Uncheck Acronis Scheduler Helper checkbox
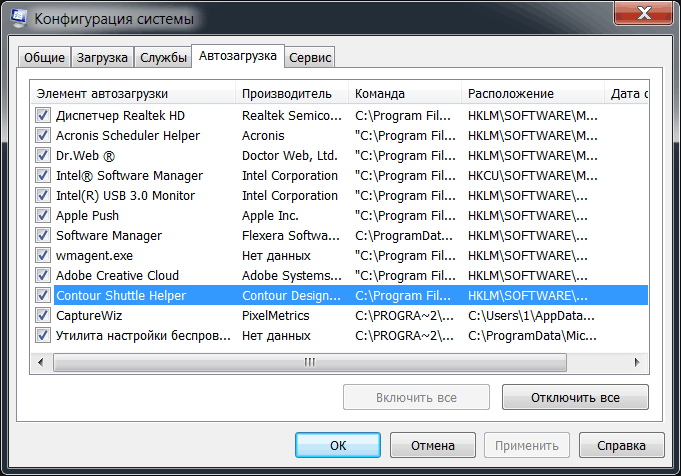Screen dimensions: 681x476 click(43, 136)
